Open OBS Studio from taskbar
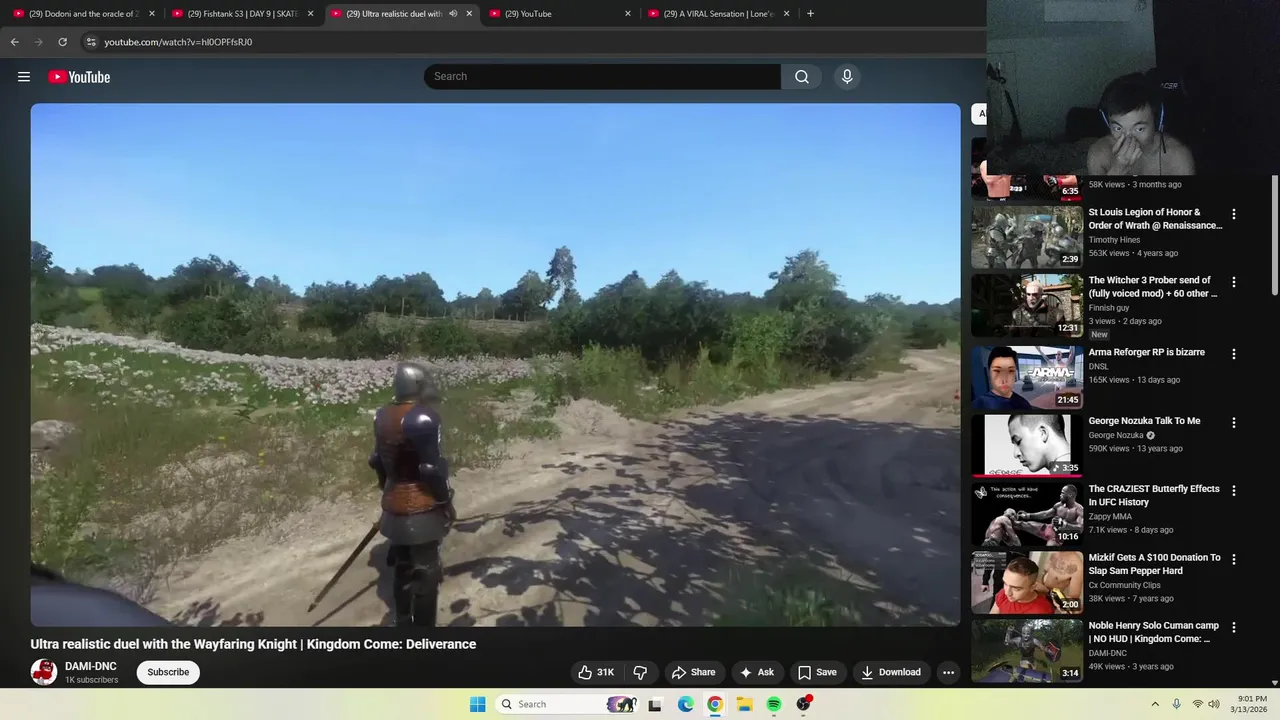This screenshot has height=720, width=1280. 804,704
